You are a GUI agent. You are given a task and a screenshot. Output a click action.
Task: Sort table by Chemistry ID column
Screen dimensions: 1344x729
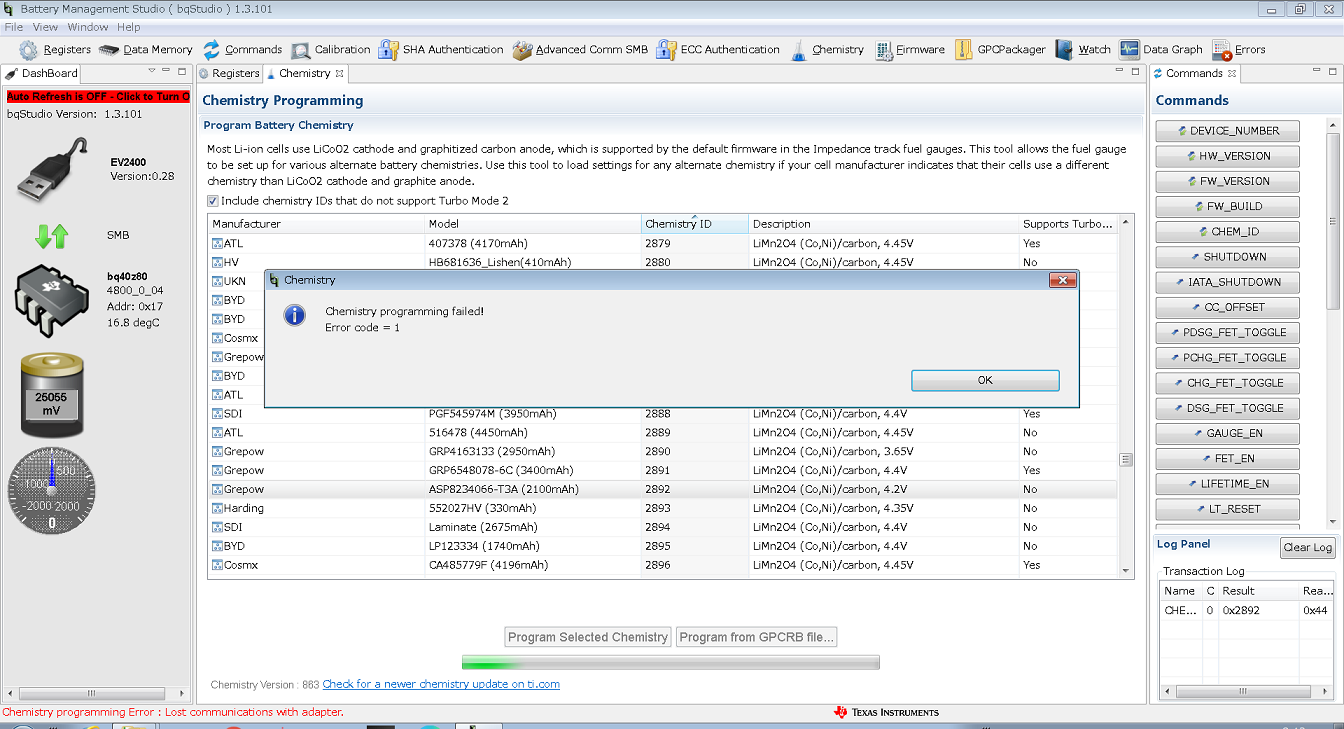click(x=695, y=224)
